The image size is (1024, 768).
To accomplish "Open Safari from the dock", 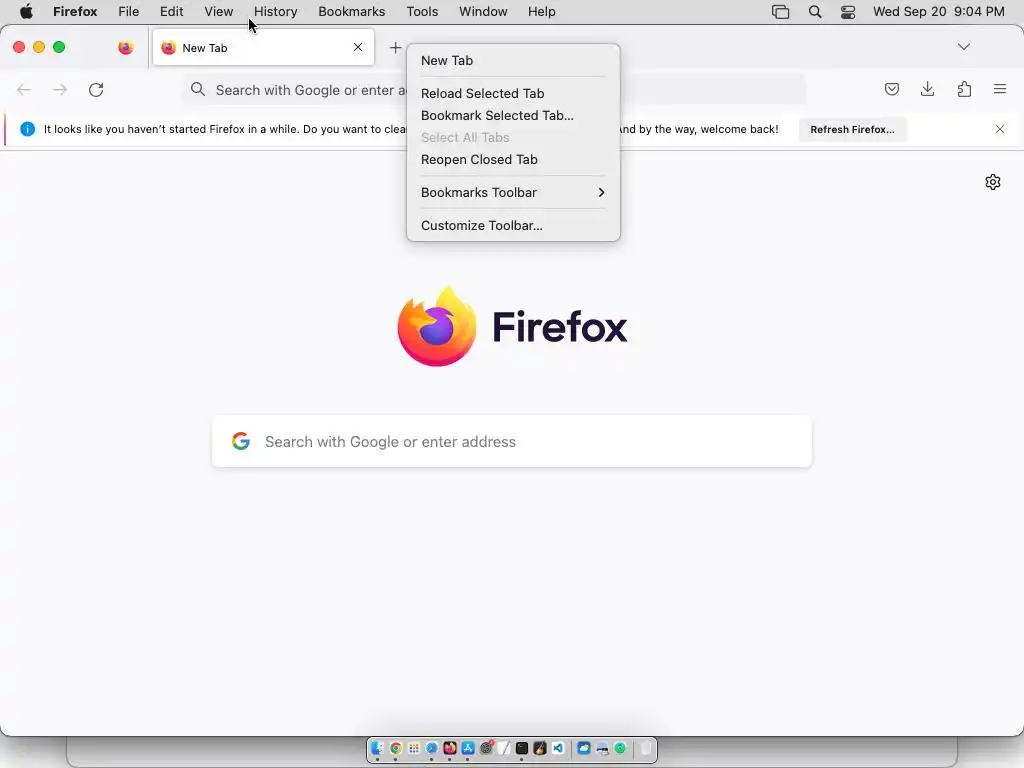I will (432, 748).
